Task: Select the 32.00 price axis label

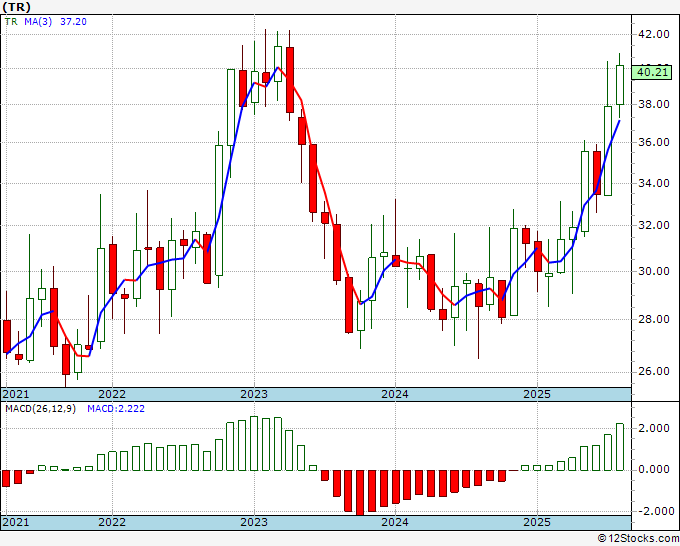Action: click(x=653, y=225)
